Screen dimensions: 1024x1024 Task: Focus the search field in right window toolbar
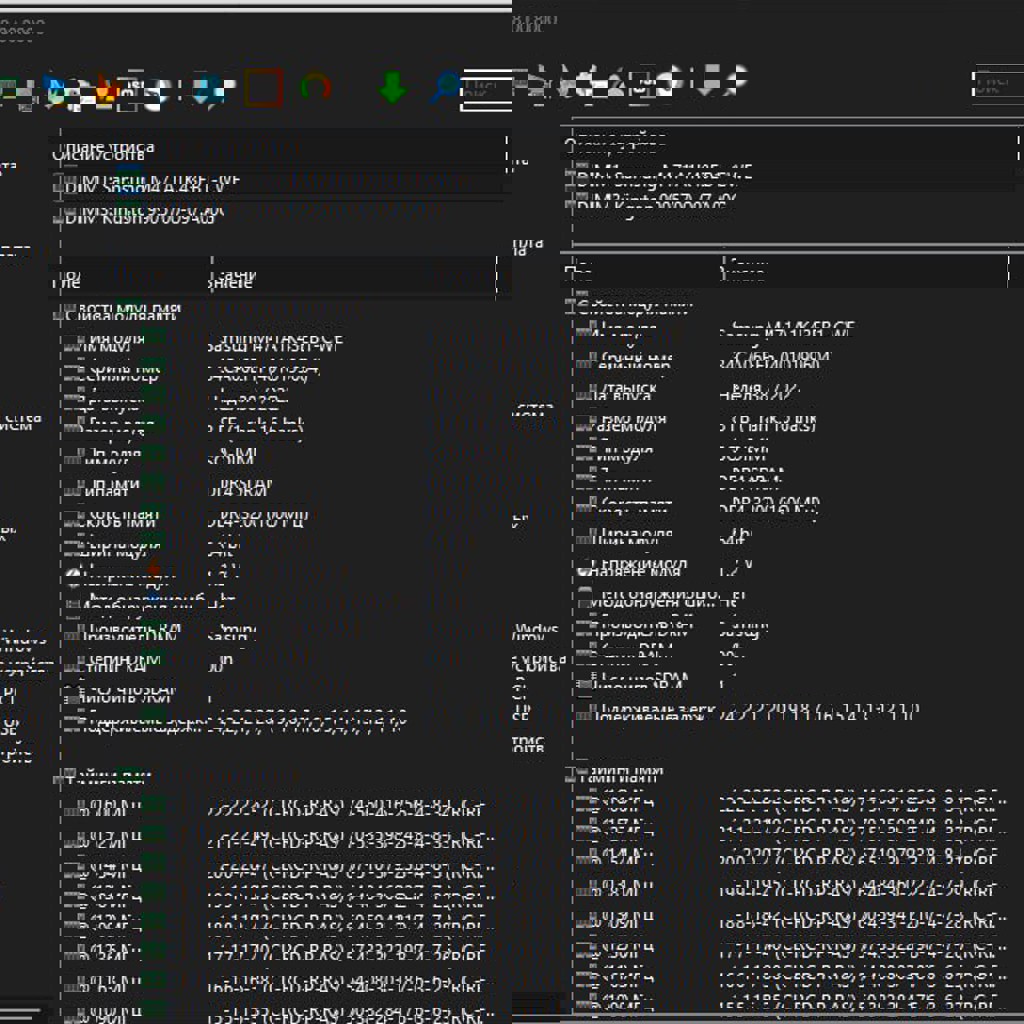[998, 85]
